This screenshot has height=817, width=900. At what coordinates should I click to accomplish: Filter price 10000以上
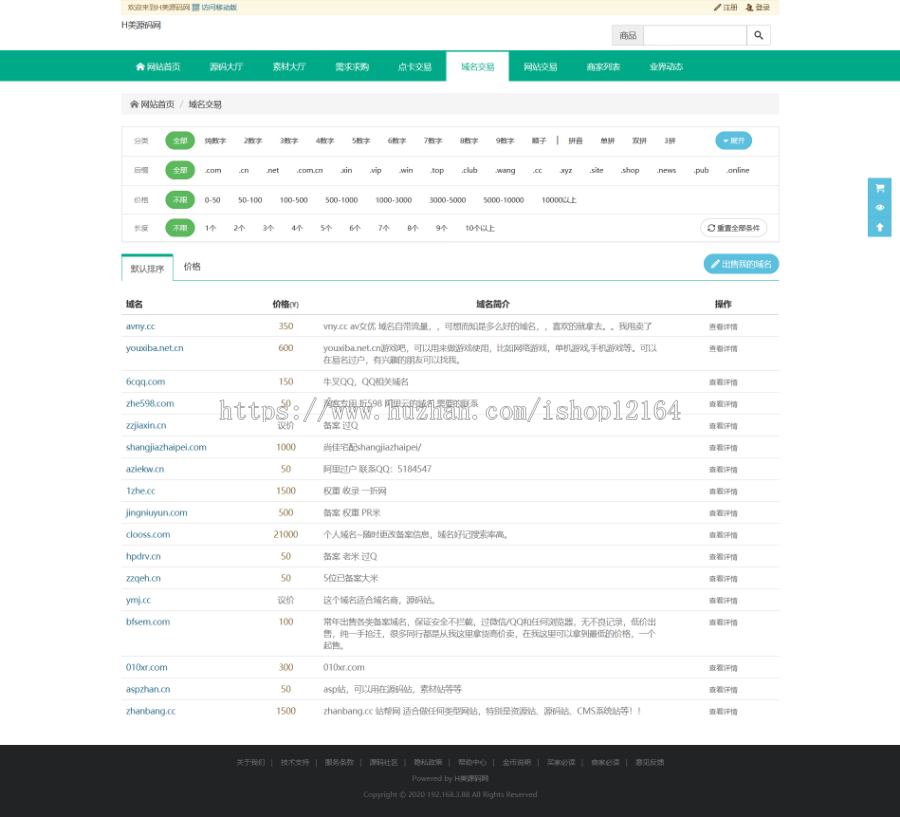tap(558, 200)
